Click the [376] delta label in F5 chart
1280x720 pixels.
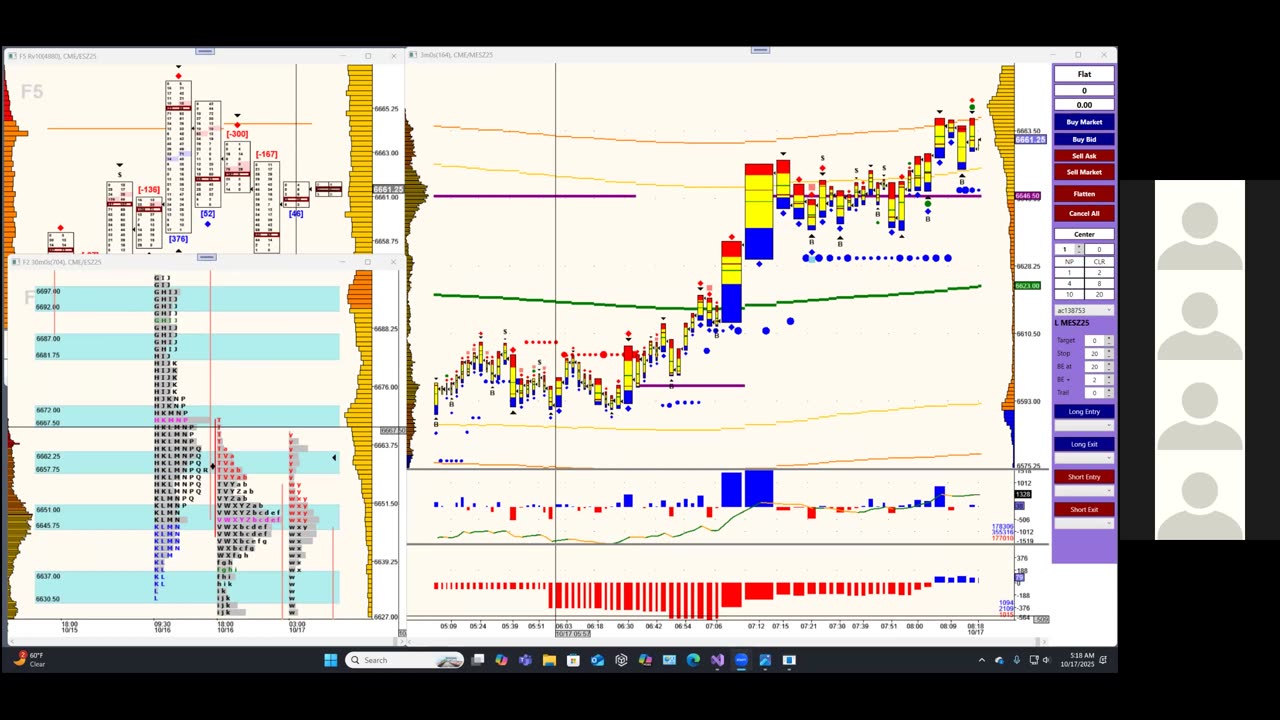(178, 239)
